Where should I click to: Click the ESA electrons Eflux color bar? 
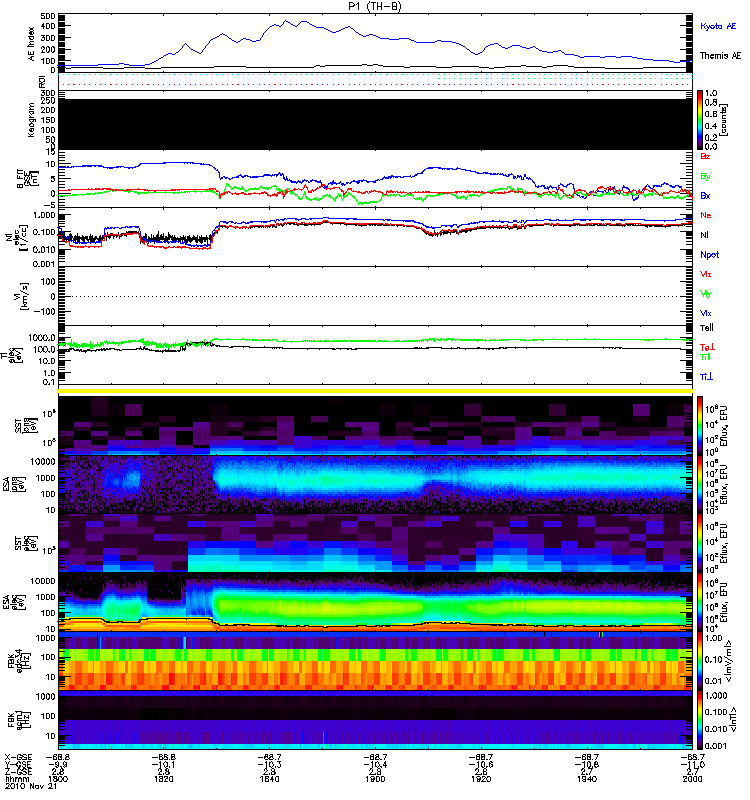point(701,602)
